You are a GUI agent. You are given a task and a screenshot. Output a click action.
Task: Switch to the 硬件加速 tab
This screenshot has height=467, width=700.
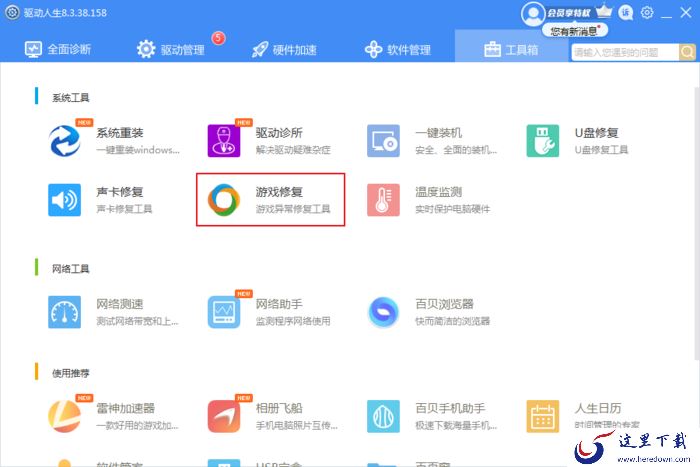[284, 49]
